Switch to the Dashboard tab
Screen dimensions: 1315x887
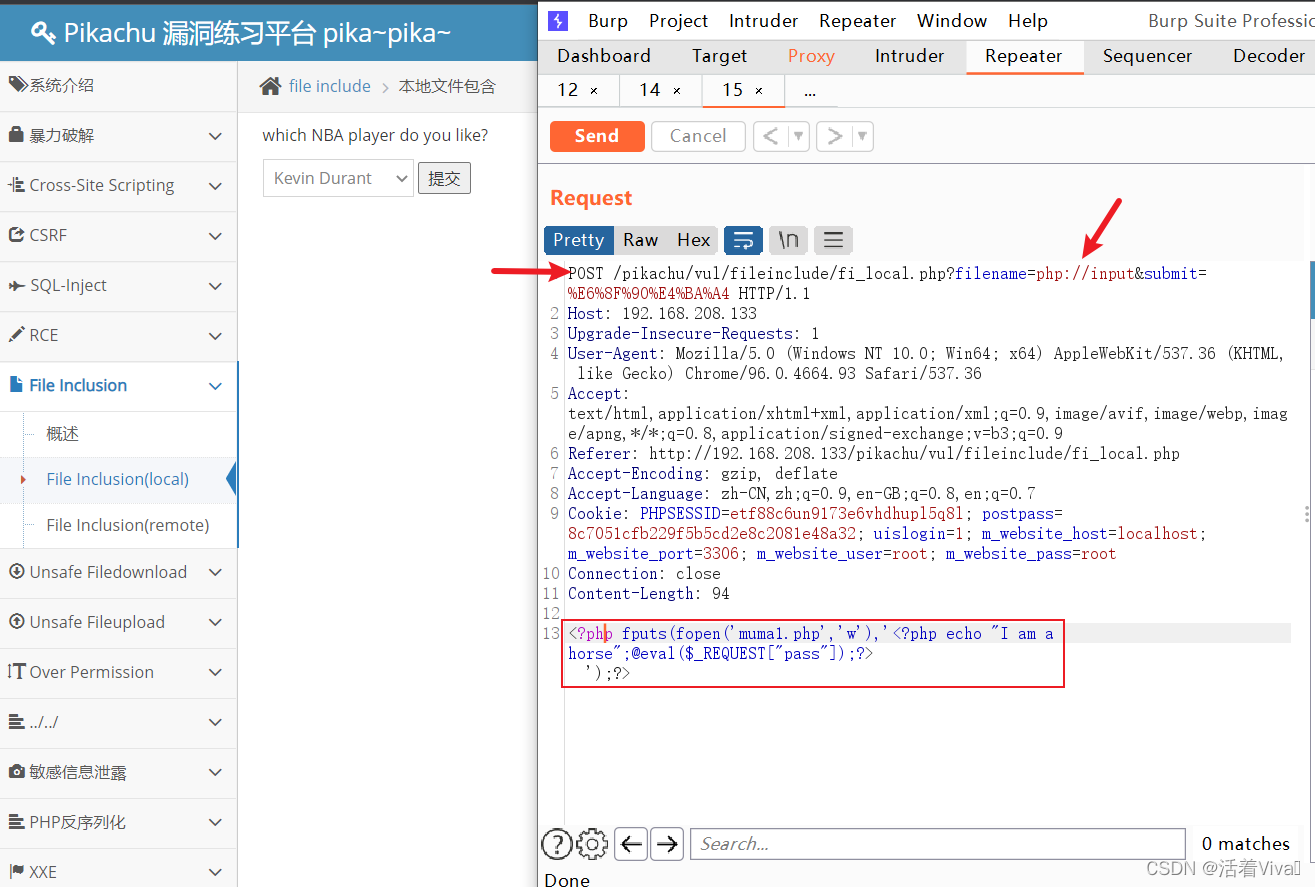point(604,56)
